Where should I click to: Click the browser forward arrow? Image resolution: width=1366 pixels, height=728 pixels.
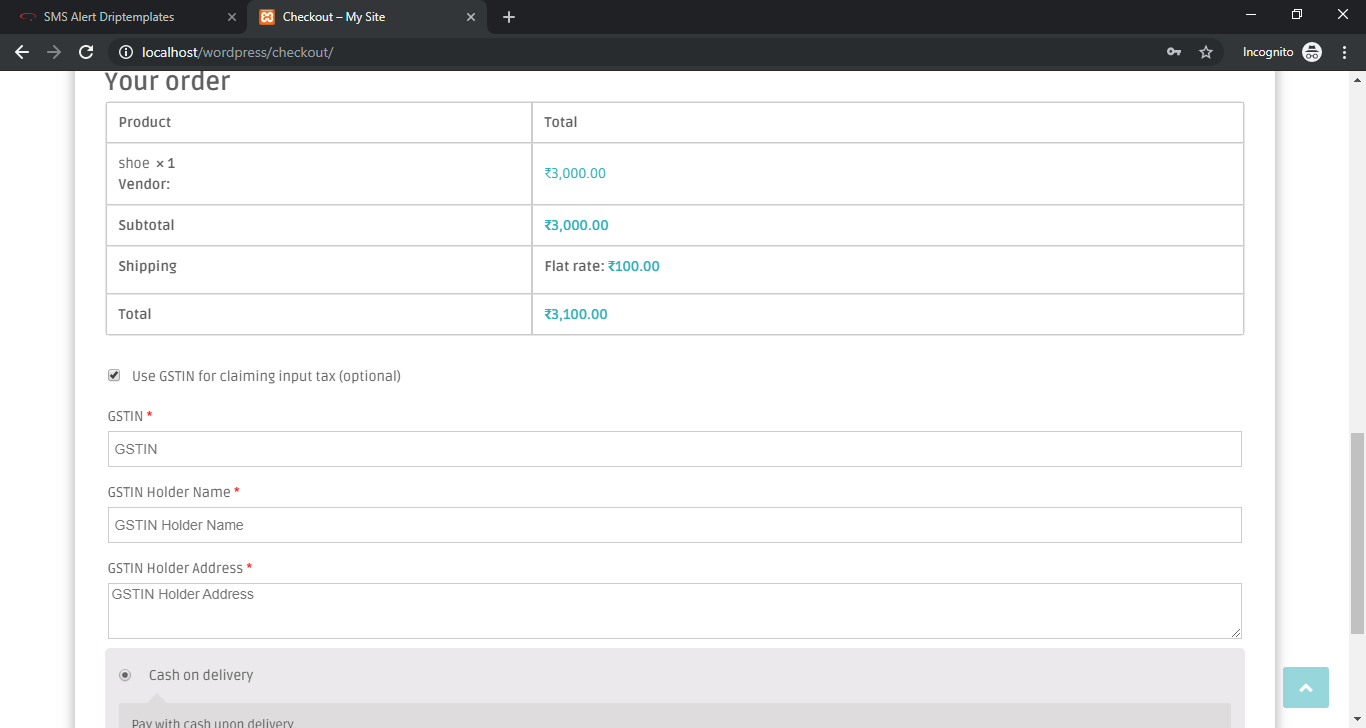pyautogui.click(x=54, y=52)
